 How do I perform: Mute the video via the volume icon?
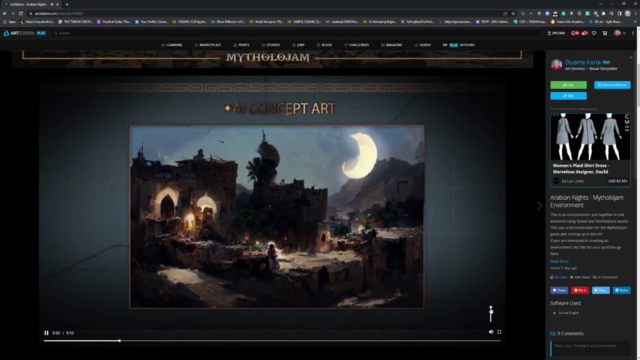pyautogui.click(x=491, y=332)
